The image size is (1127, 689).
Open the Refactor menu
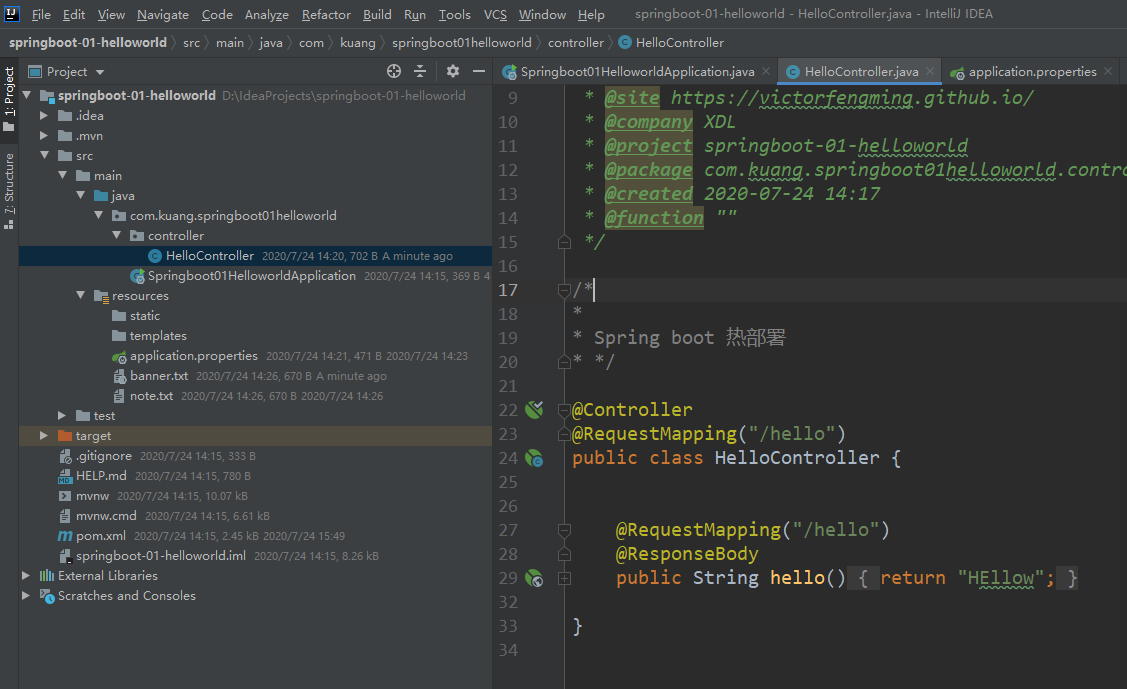click(x=326, y=14)
